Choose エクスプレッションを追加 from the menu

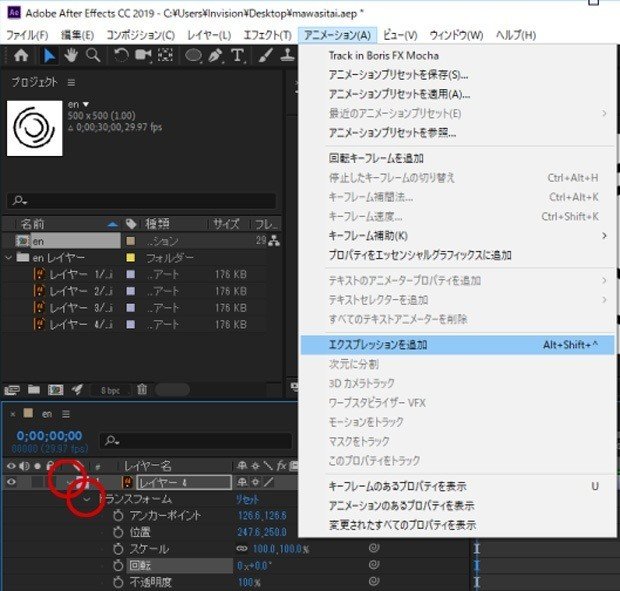pos(457,345)
